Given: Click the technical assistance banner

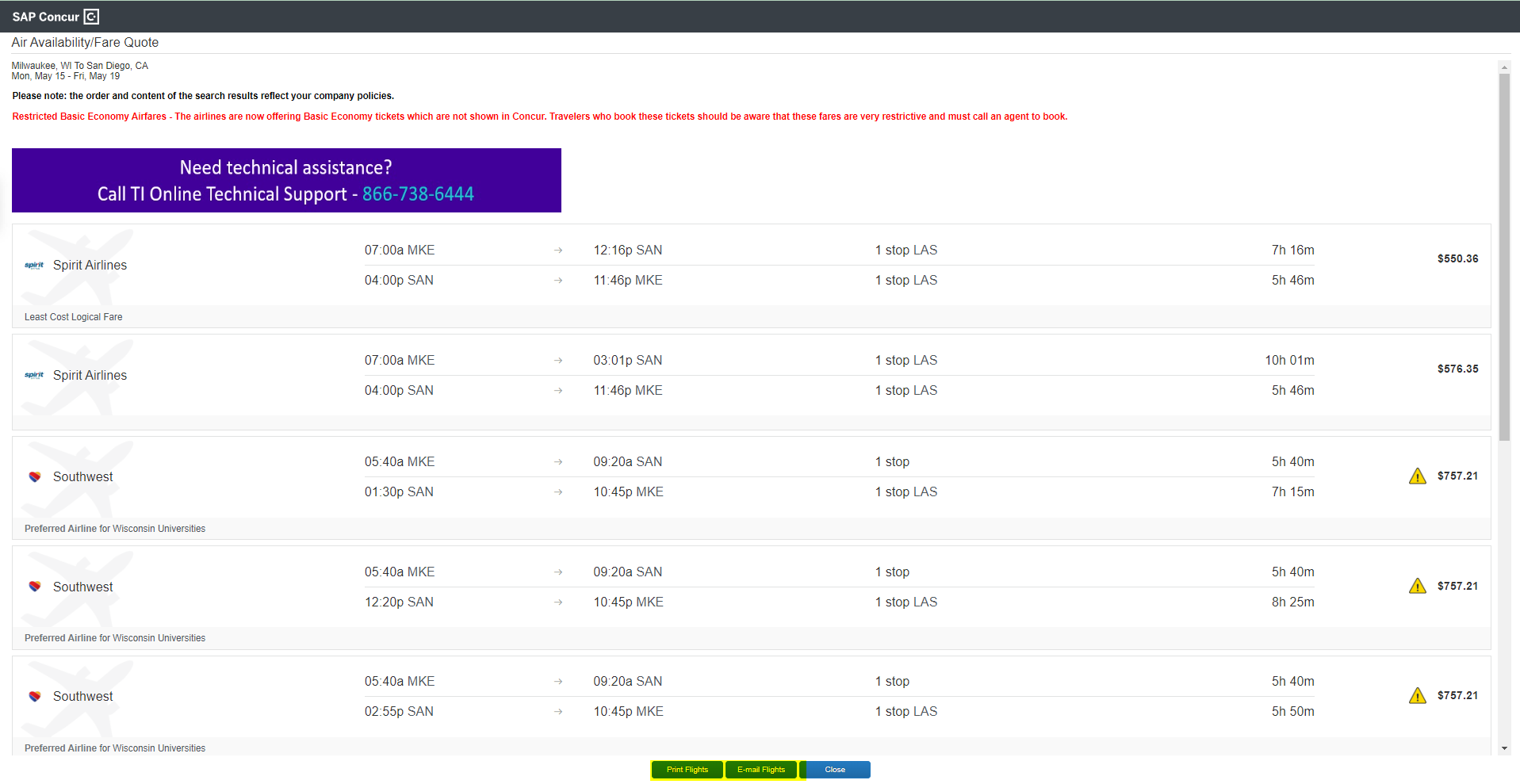Looking at the screenshot, I should [x=286, y=181].
